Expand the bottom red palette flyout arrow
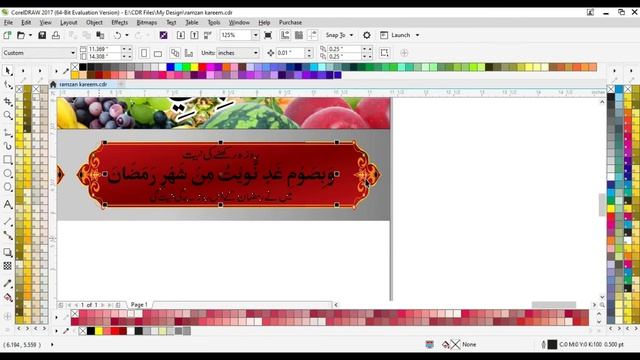640x360 pixels. 56,317
